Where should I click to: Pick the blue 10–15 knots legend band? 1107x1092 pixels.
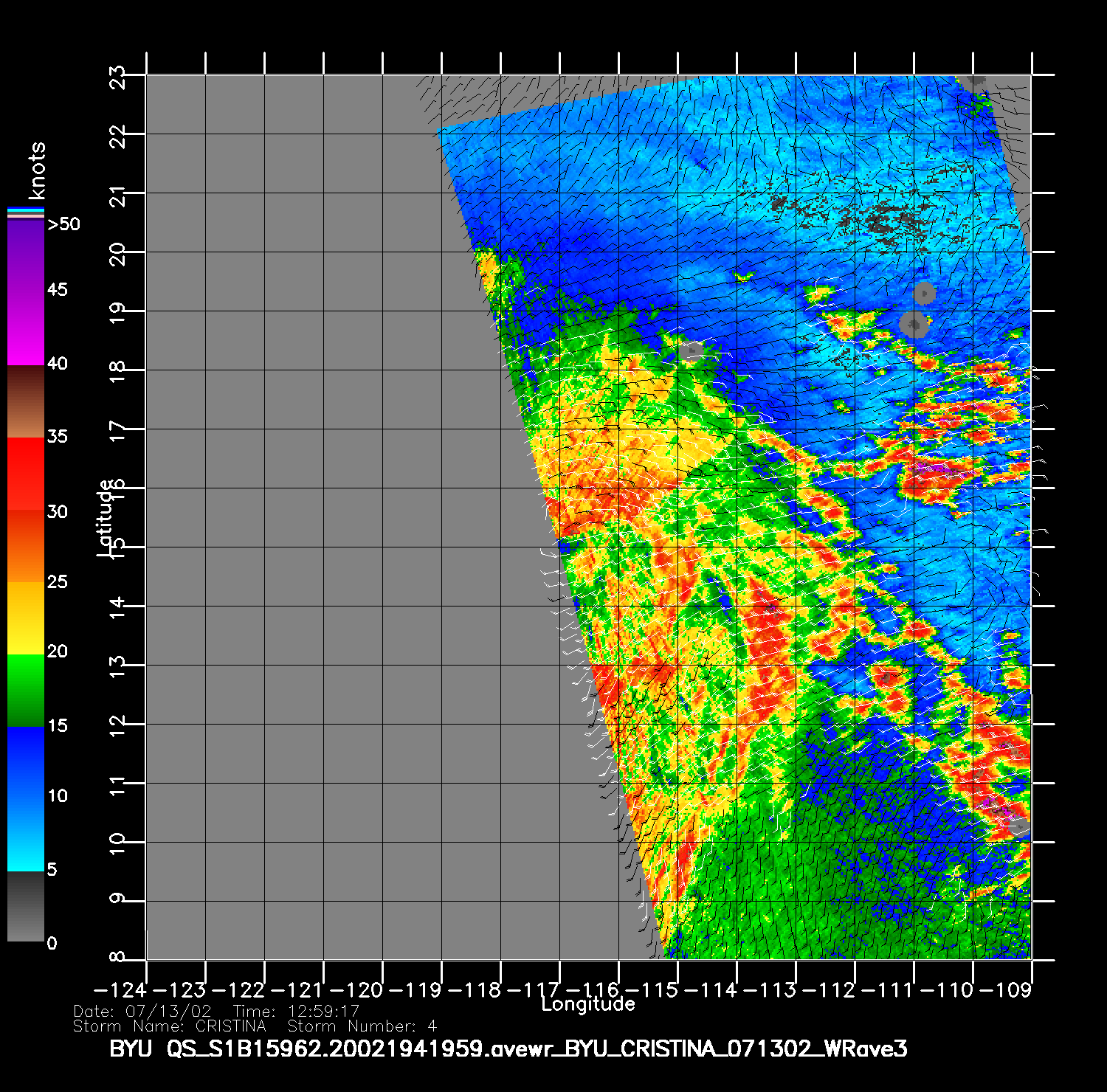(x=26, y=761)
